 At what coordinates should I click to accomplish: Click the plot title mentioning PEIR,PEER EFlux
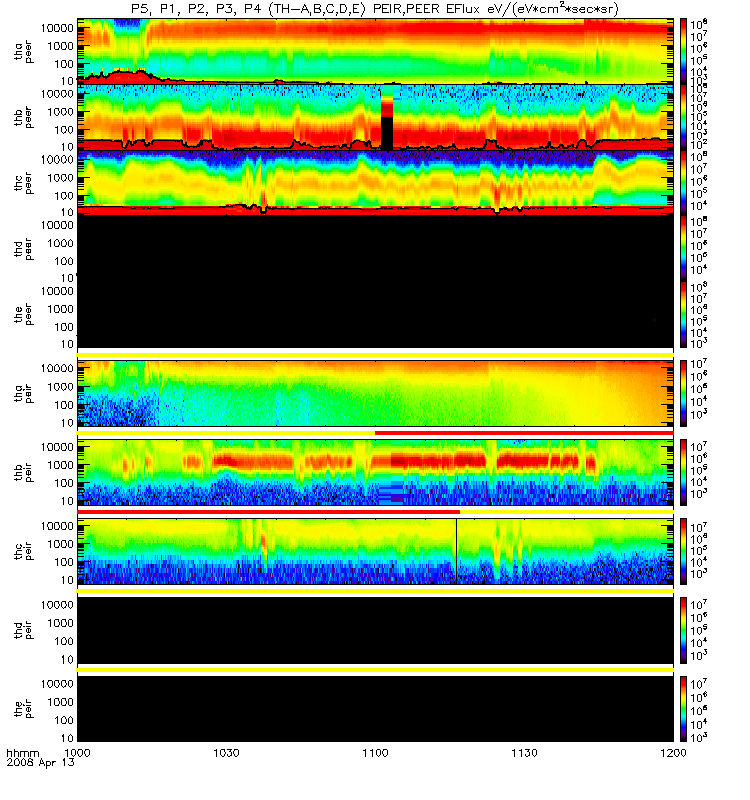pyautogui.click(x=375, y=9)
